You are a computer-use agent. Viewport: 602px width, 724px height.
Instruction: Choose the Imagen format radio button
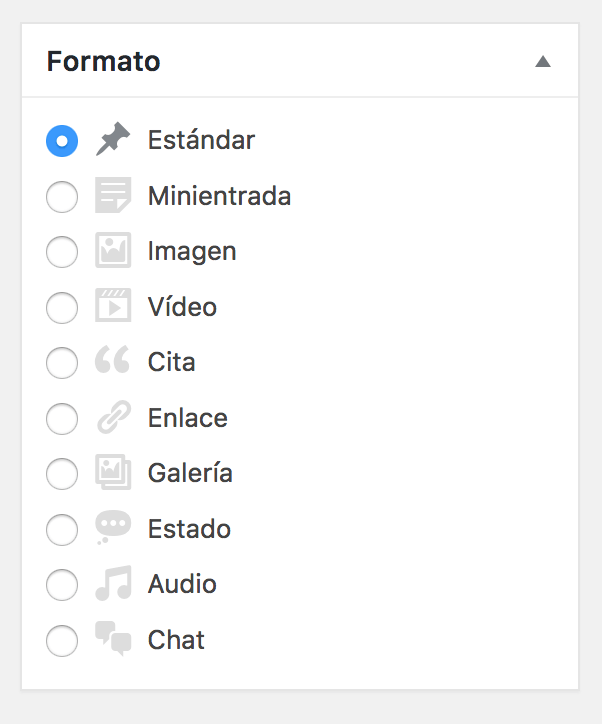(62, 252)
